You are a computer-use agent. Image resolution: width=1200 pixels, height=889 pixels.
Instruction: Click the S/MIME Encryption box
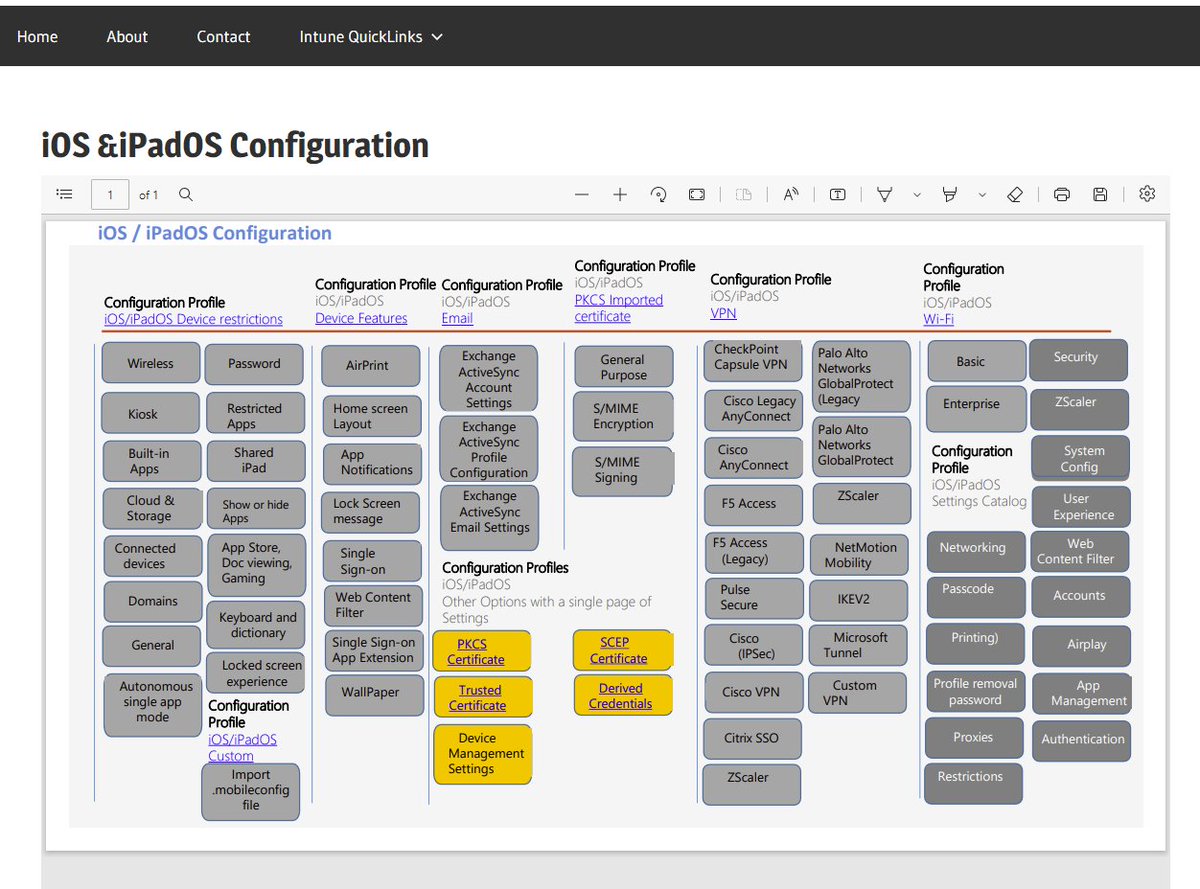click(623, 416)
